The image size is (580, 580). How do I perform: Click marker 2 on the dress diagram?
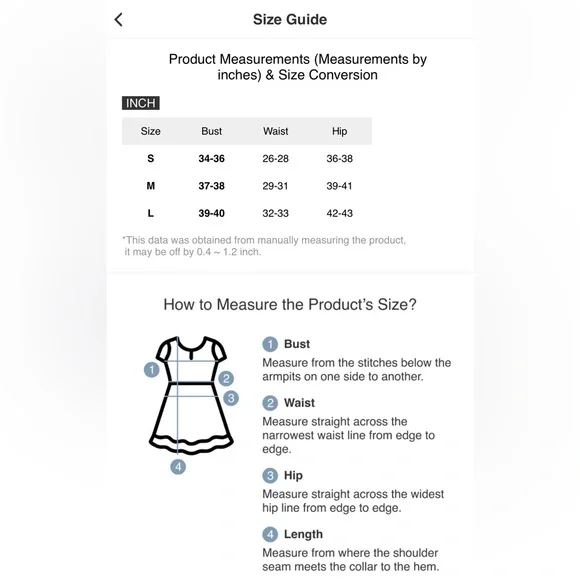coord(226,378)
